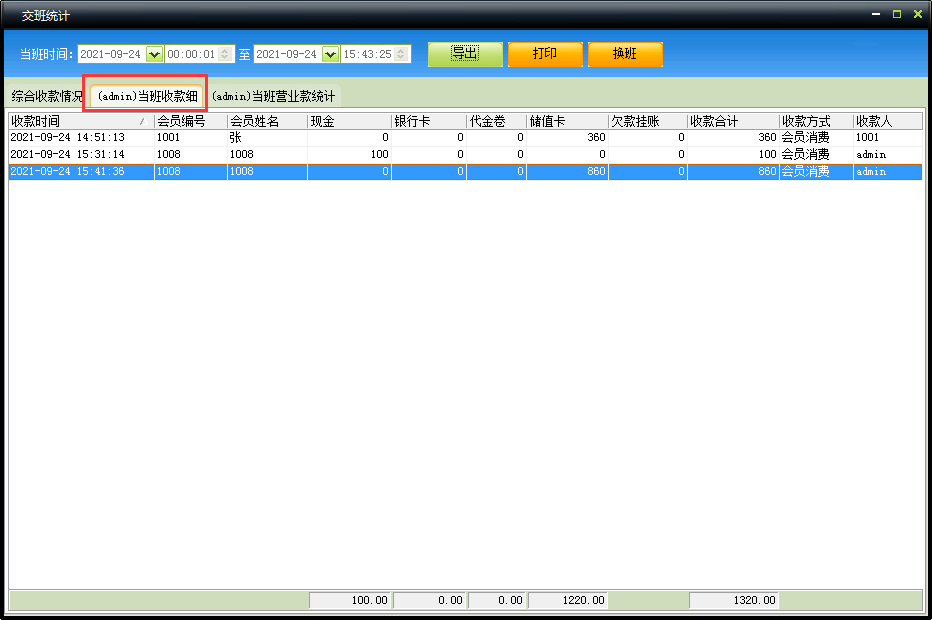
Task: Click the 导出 export button
Action: click(465, 54)
